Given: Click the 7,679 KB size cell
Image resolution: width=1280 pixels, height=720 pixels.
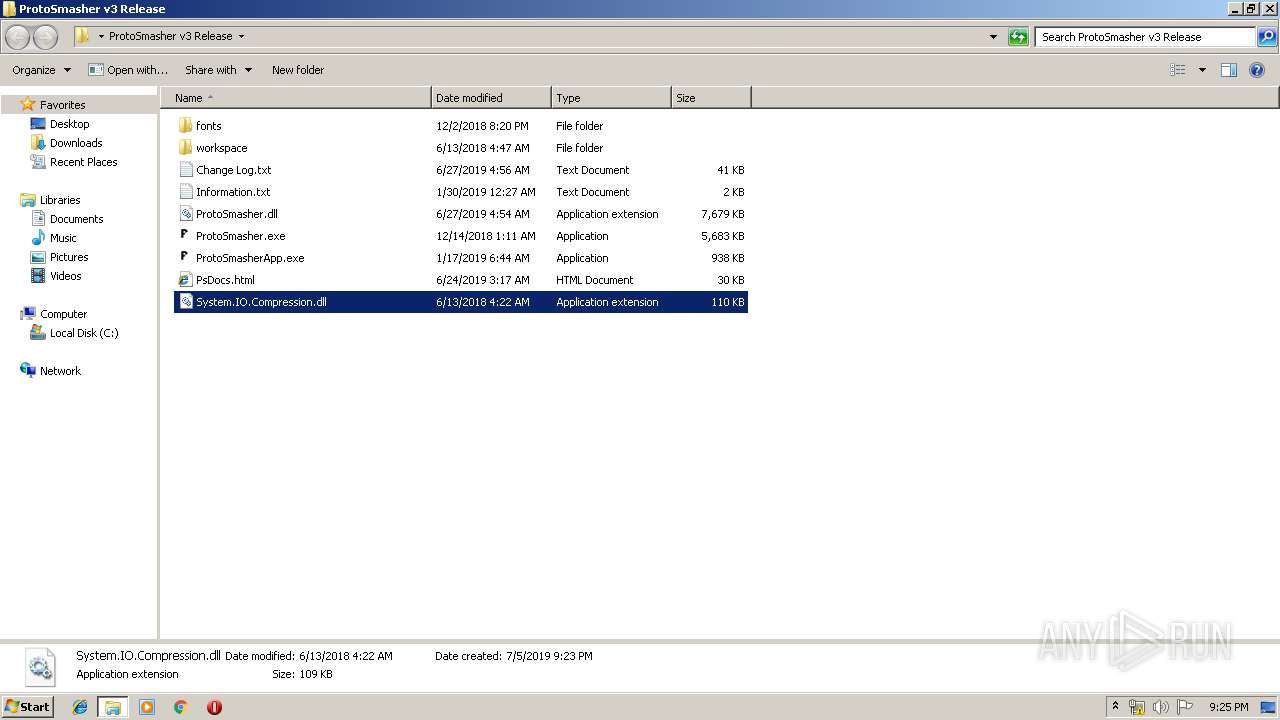Looking at the screenshot, I should pos(722,214).
